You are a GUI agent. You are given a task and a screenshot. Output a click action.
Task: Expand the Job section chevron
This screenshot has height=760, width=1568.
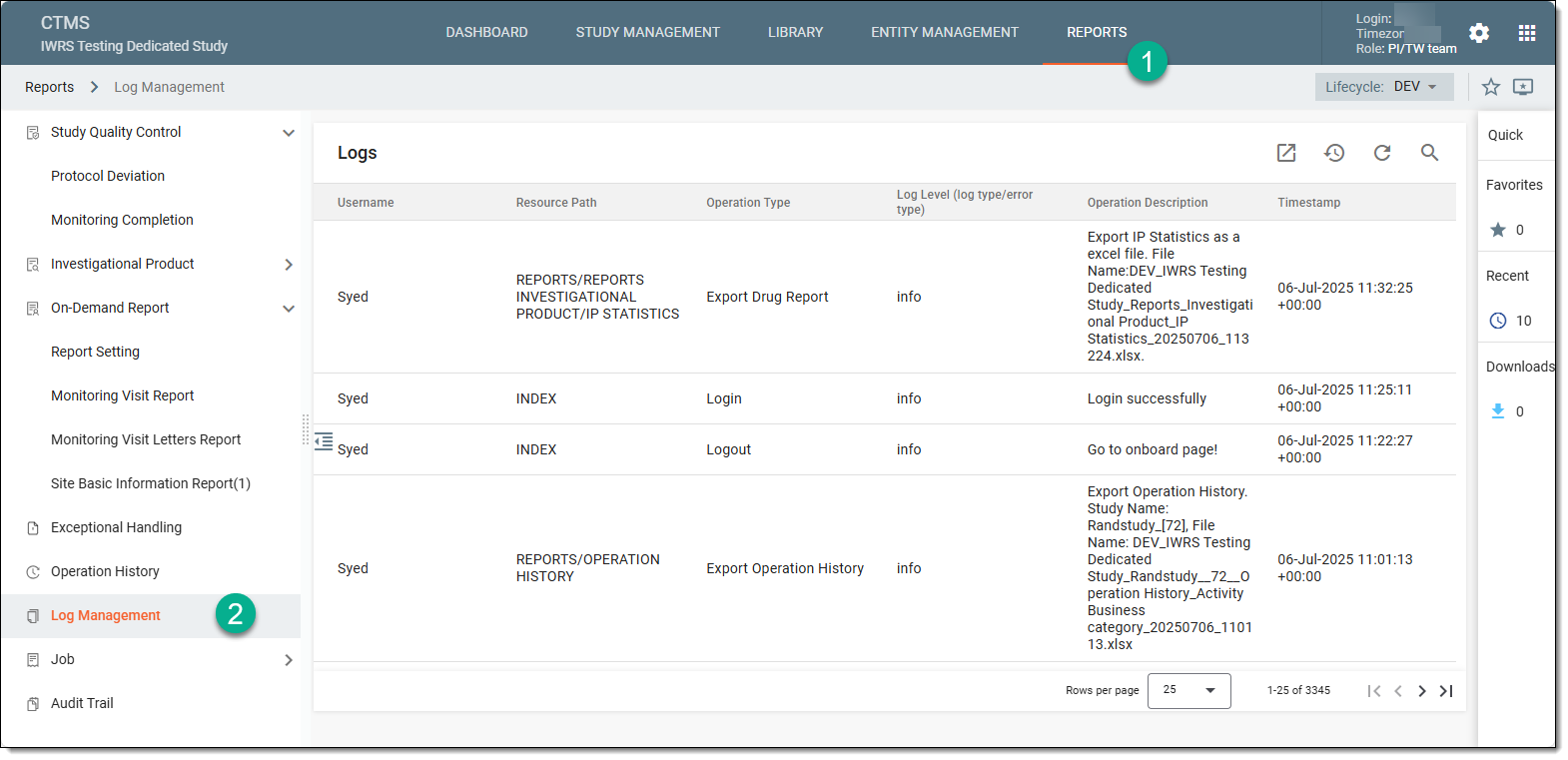pos(289,659)
